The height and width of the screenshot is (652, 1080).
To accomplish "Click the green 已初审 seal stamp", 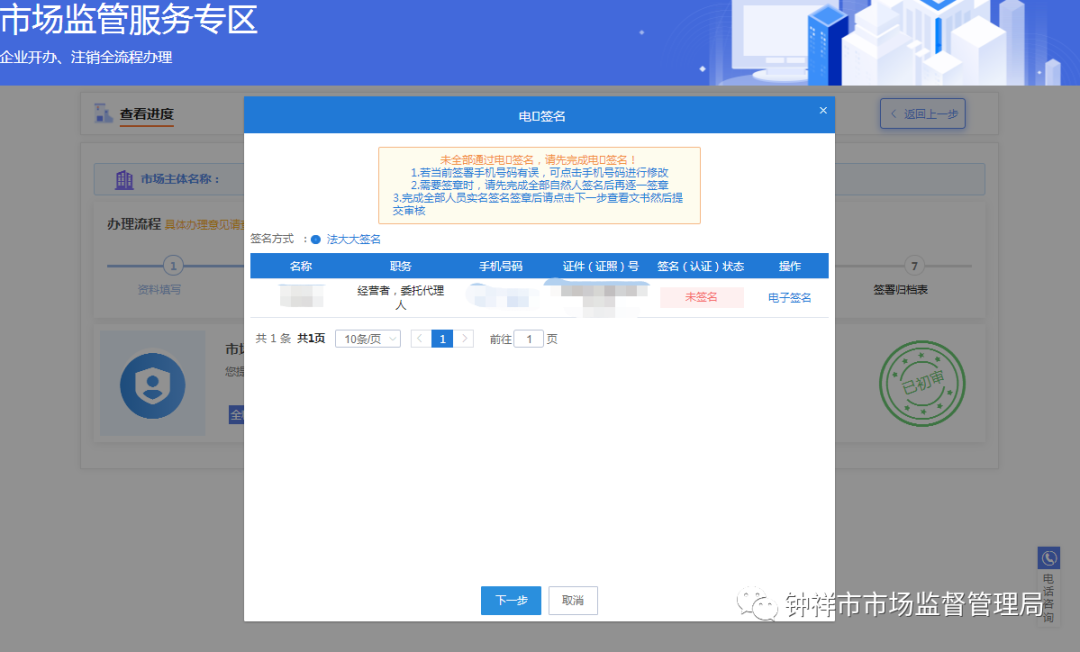I will (x=922, y=384).
